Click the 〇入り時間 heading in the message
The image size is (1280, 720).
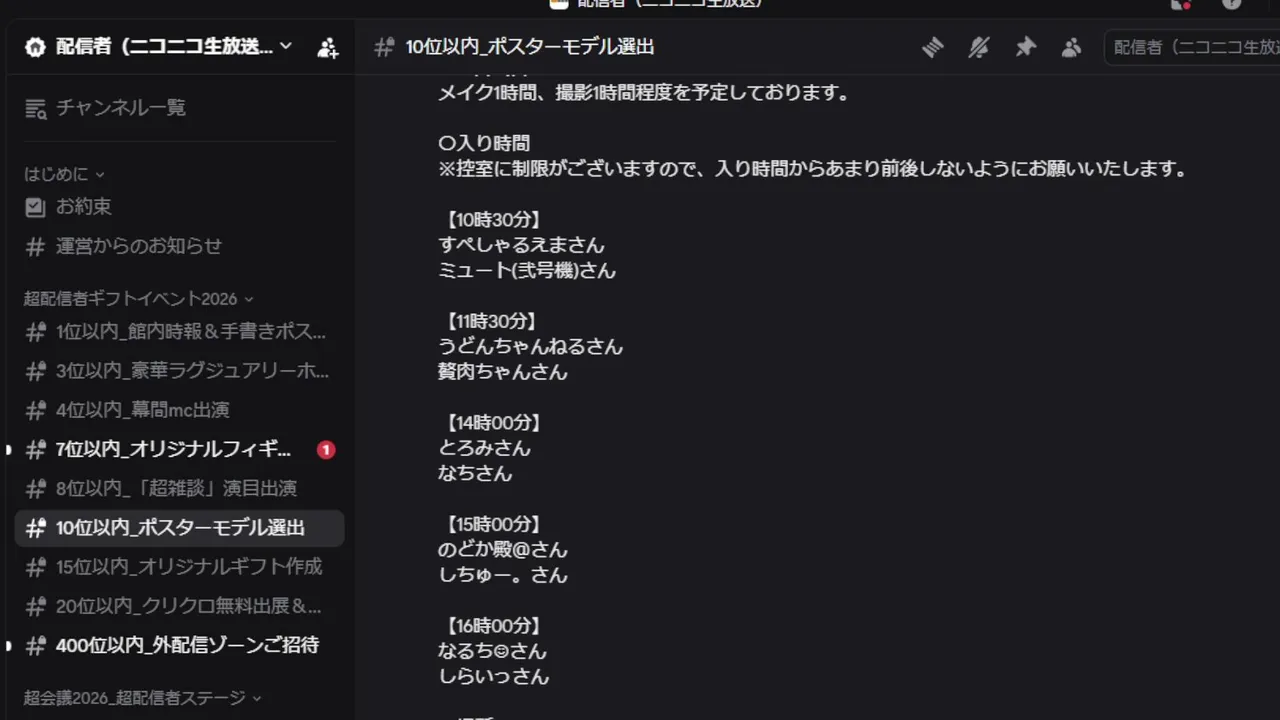coord(484,143)
